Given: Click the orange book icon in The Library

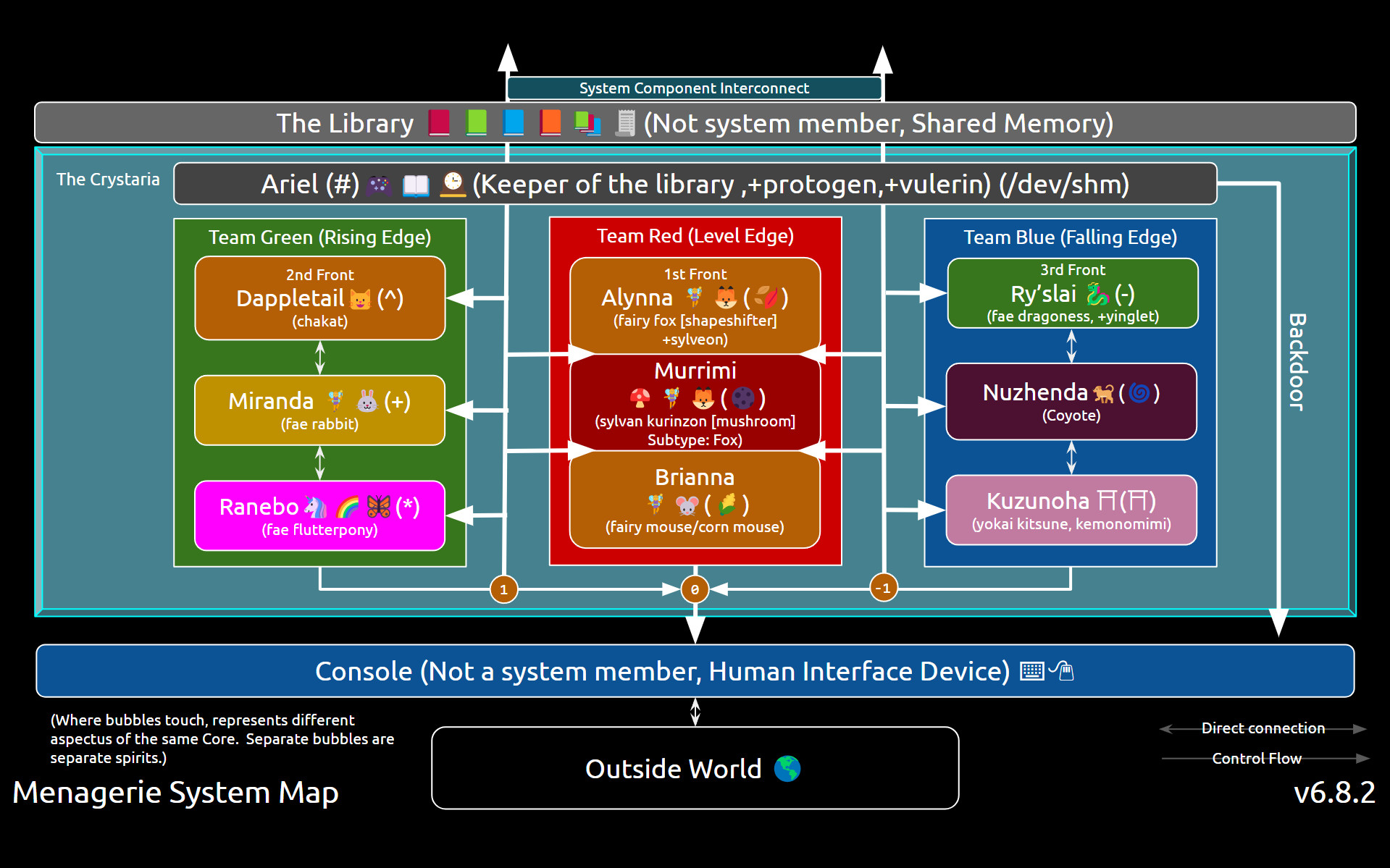Looking at the screenshot, I should pos(550,122).
